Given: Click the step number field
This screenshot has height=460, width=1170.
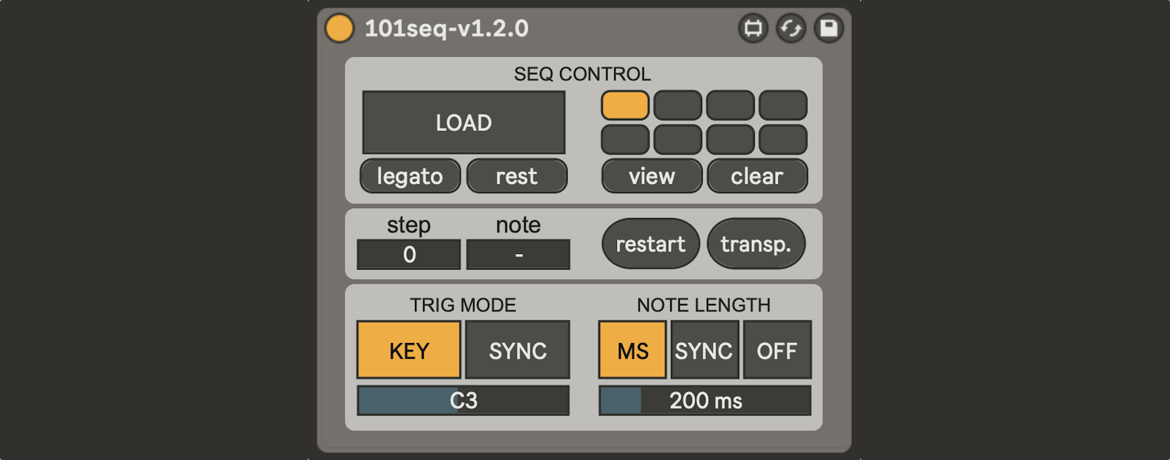Looking at the screenshot, I should tap(409, 255).
